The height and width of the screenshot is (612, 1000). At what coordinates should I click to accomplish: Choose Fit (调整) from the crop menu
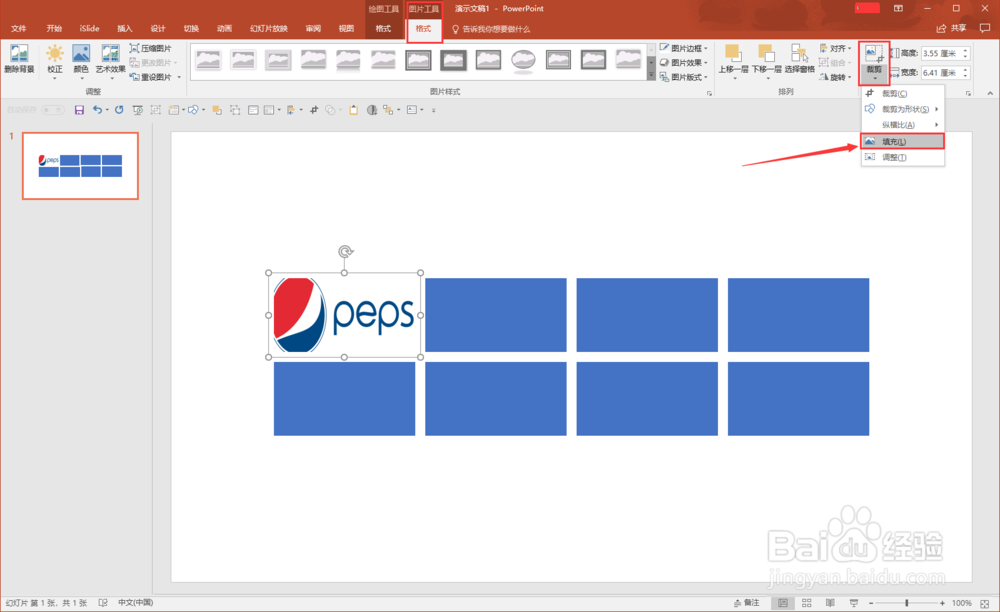(902, 157)
